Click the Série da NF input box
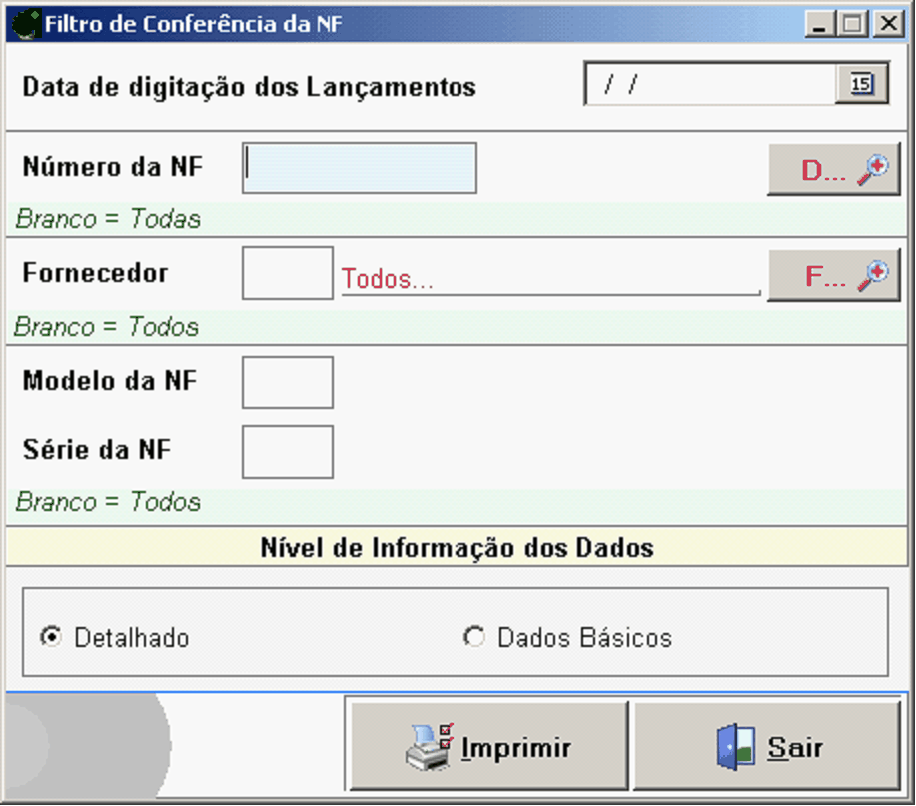The image size is (916, 806). (x=287, y=452)
